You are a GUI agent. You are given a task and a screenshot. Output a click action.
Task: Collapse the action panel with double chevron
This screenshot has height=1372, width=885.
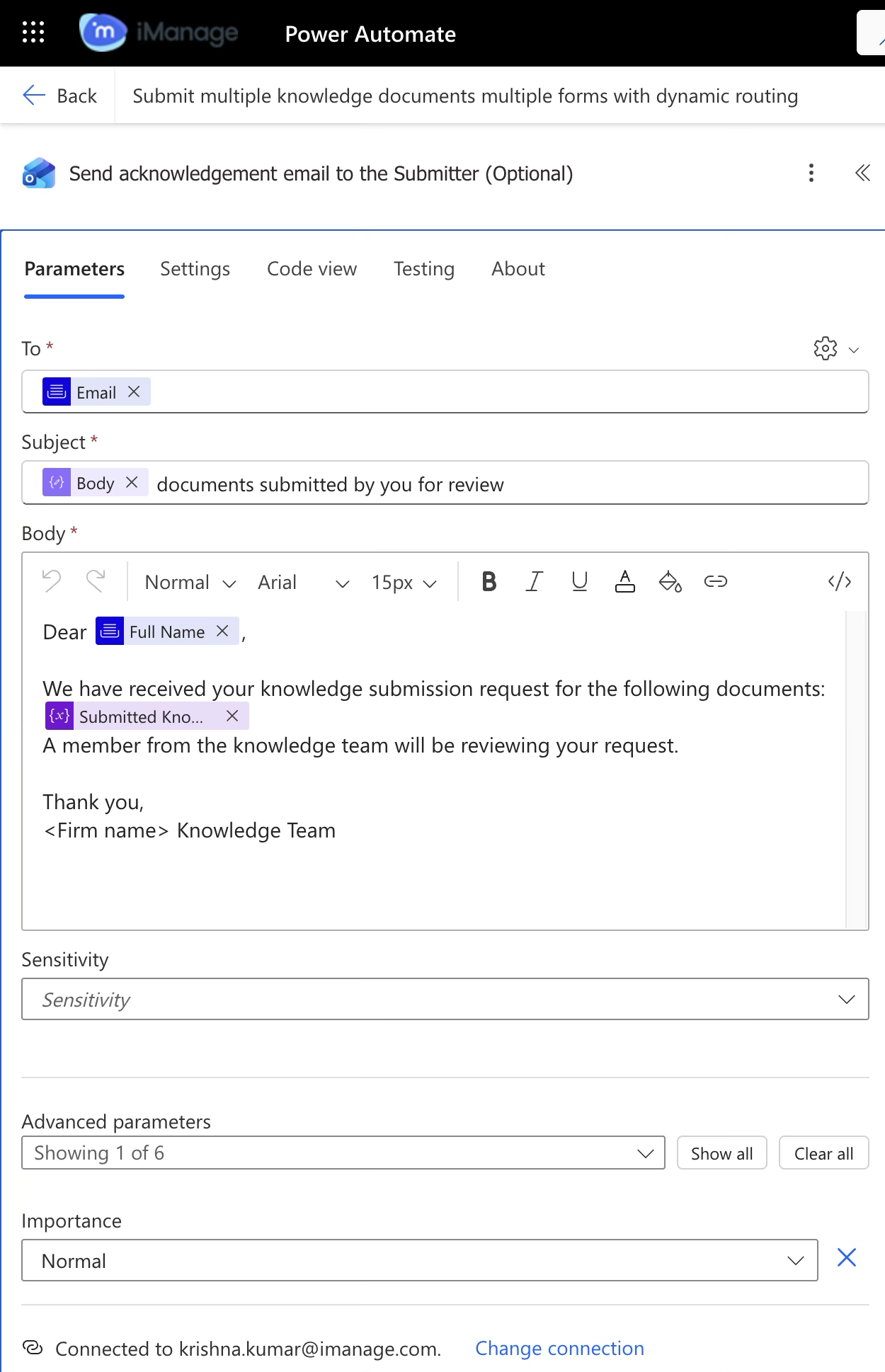pyautogui.click(x=862, y=173)
